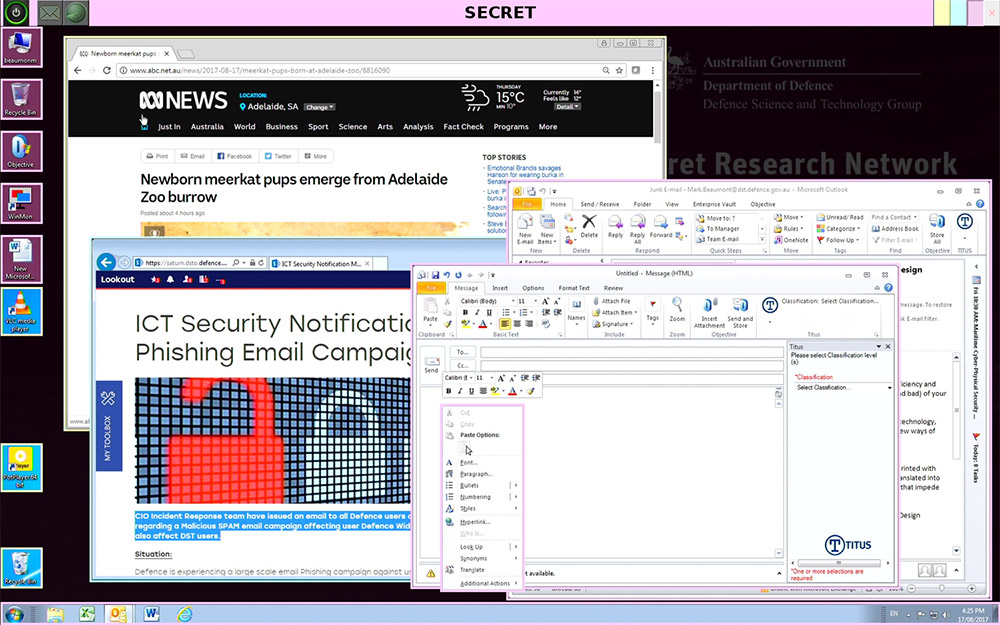The image size is (1000, 625).
Task: Open VLC media player desktop shortcut
Action: pyautogui.click(x=21, y=311)
